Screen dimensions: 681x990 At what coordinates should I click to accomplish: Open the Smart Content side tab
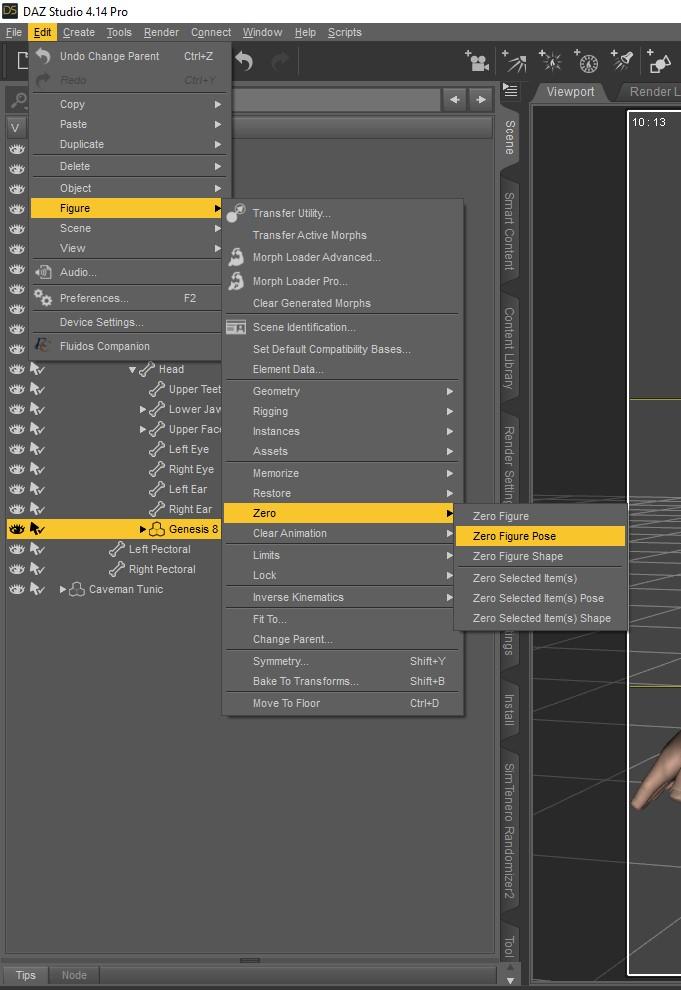[x=509, y=231]
